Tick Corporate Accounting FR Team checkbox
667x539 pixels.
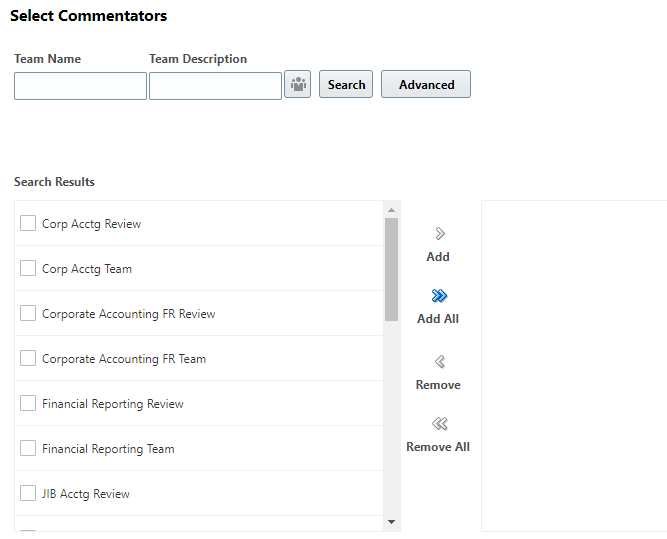pyautogui.click(x=28, y=358)
